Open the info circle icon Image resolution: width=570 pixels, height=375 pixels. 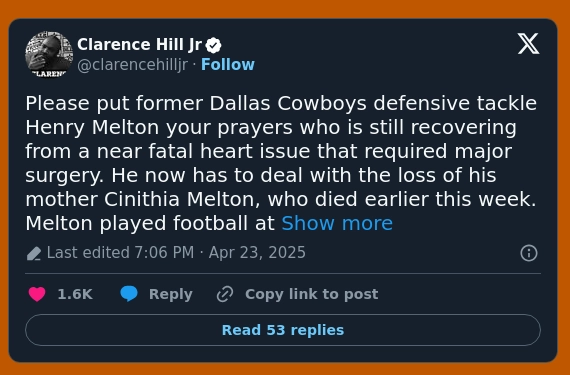(529, 253)
